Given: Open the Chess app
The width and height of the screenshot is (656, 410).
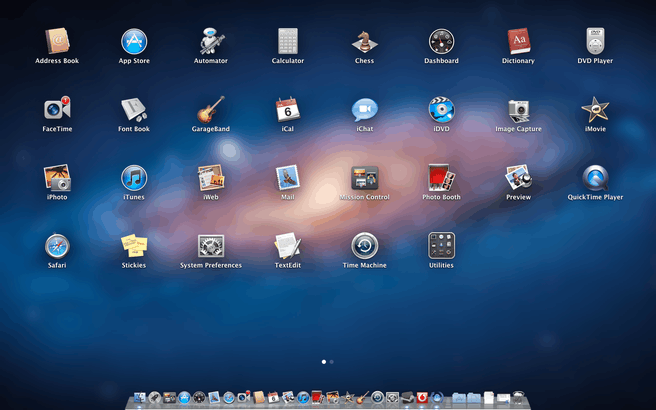Looking at the screenshot, I should pos(364,41).
